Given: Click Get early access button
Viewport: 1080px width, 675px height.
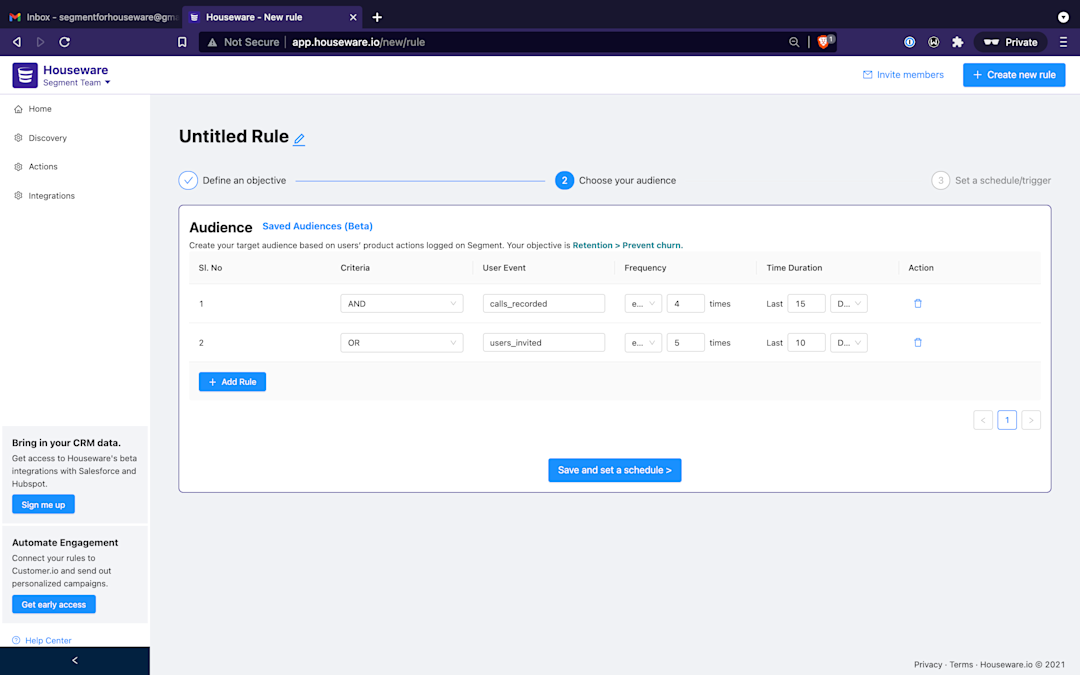Looking at the screenshot, I should coord(54,605).
